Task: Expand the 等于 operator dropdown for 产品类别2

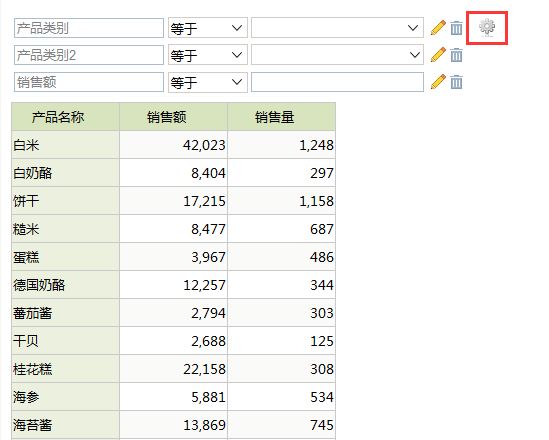Action: coord(208,55)
